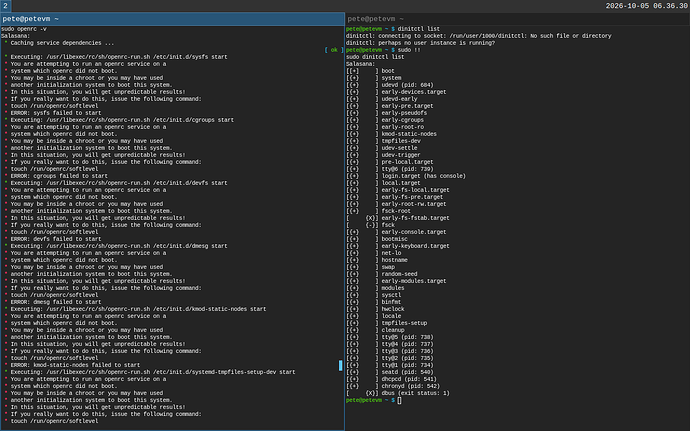Screen dimensions: 690x431
Task: Click 'ERROR: cgroups failed to start'
Action: (x=59, y=176)
